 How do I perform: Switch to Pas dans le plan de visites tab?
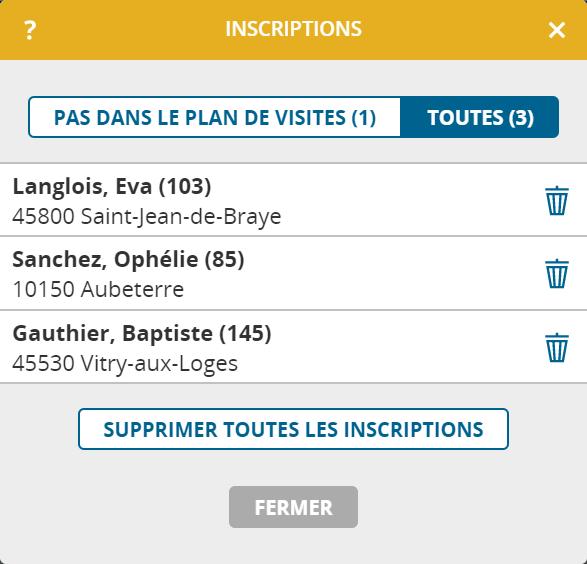point(215,117)
